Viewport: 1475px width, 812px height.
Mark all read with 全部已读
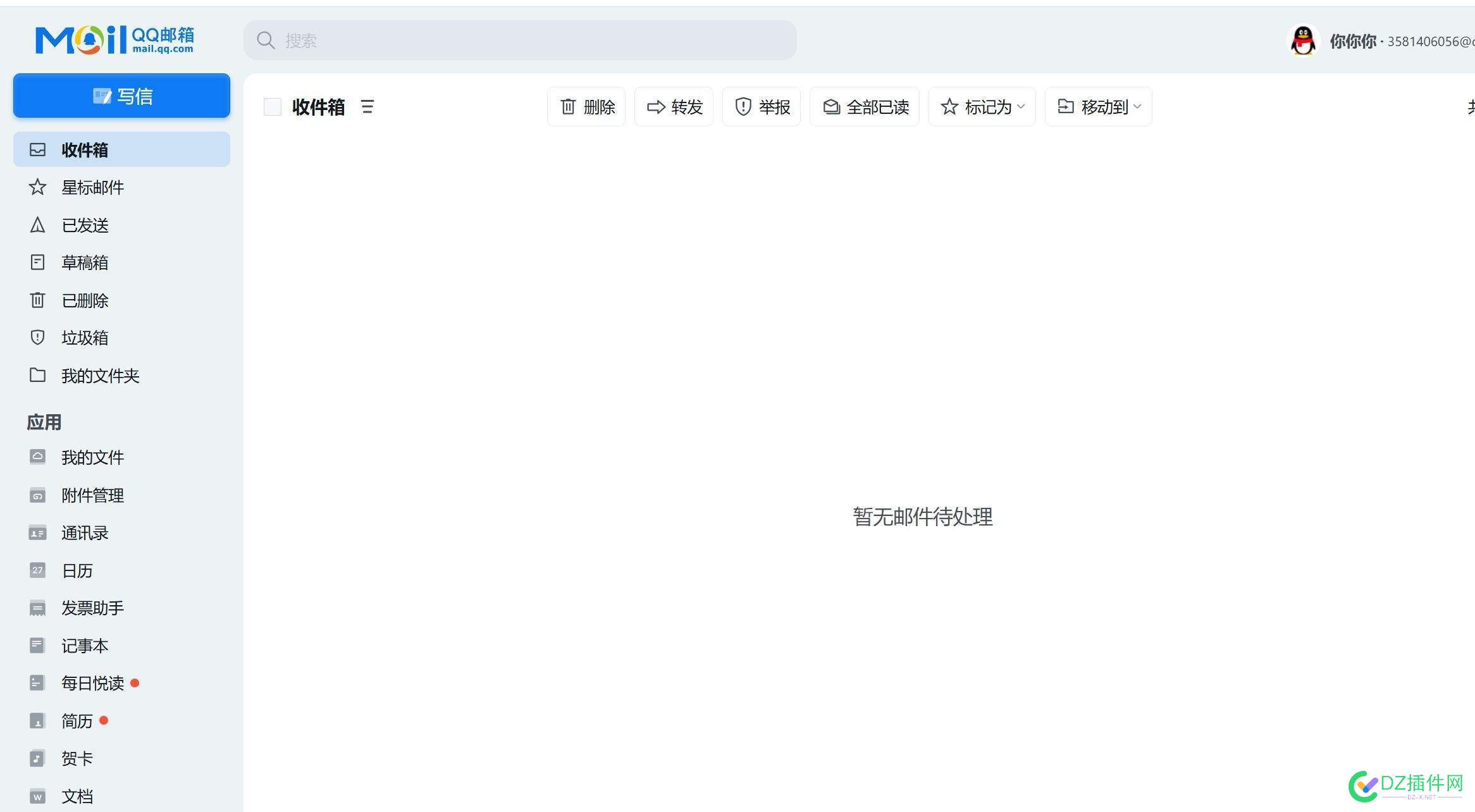(x=865, y=107)
